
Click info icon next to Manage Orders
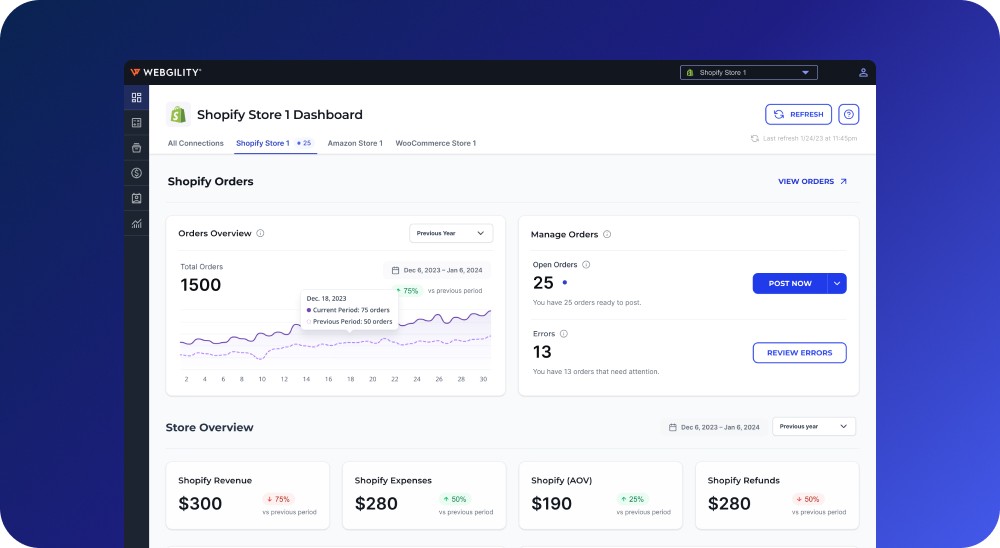click(607, 234)
